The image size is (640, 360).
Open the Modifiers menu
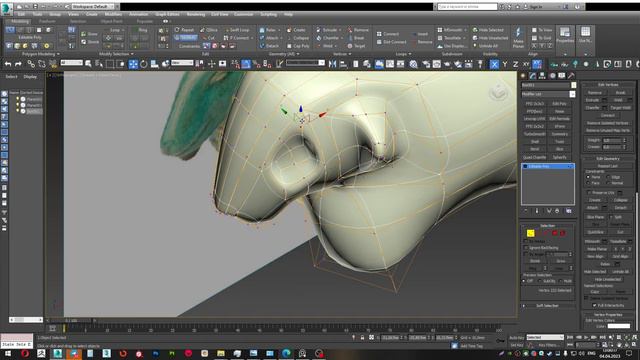click(x=113, y=14)
